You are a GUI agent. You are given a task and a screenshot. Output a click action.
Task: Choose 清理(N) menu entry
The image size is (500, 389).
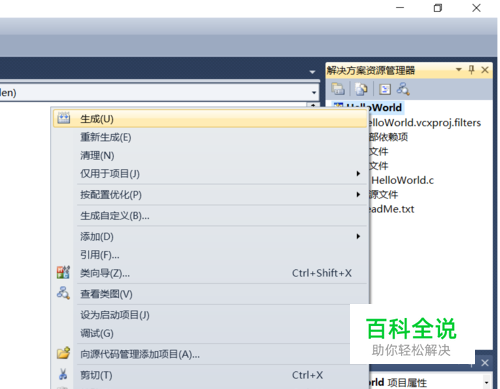pyautogui.click(x=210, y=155)
